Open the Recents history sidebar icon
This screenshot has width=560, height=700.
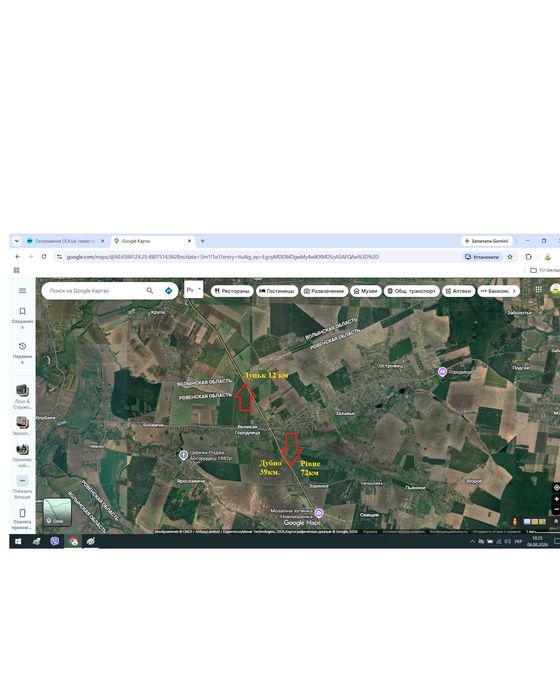22,346
